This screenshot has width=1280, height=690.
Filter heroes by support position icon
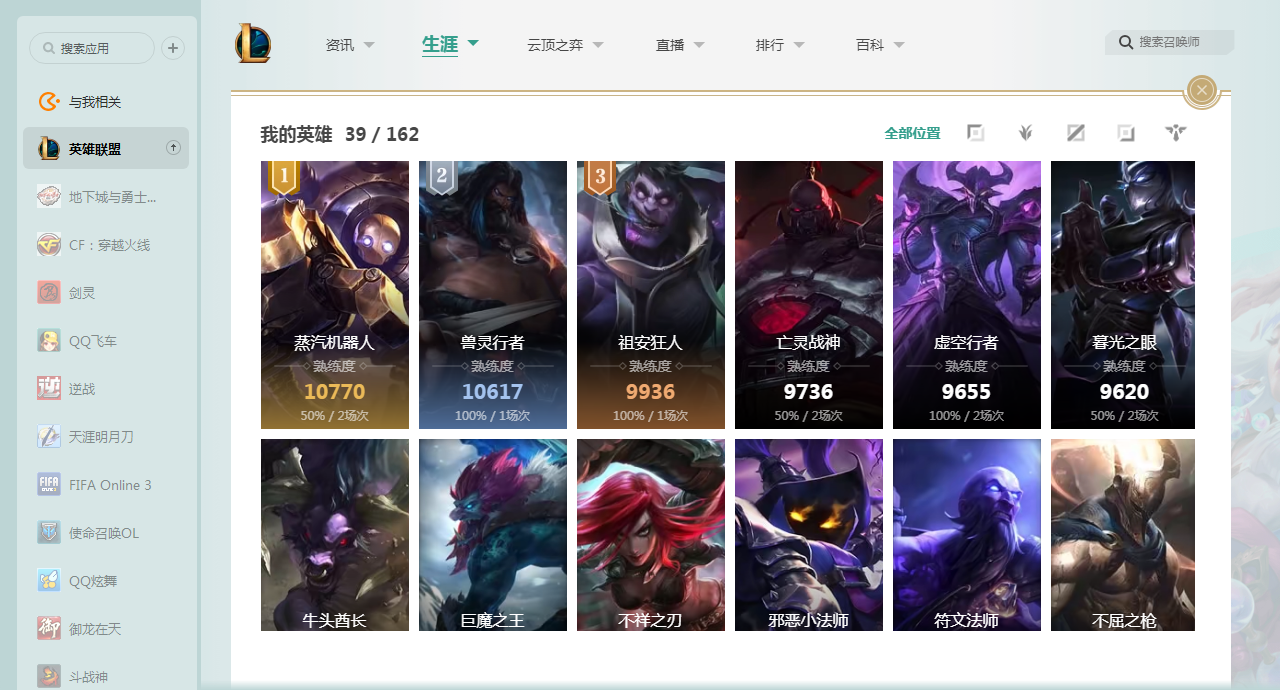[x=1176, y=133]
